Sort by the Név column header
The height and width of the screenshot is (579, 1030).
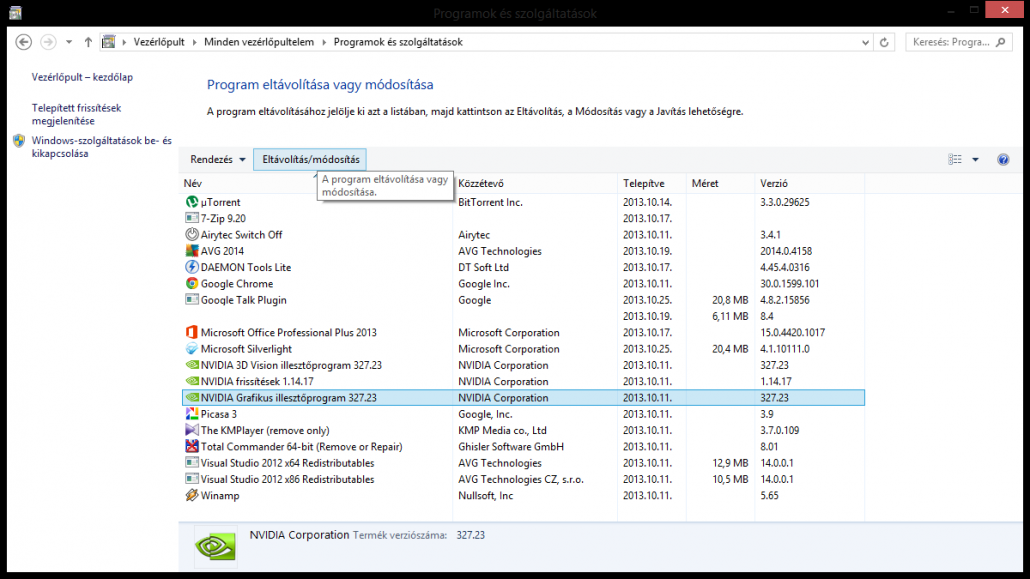pyautogui.click(x=317, y=183)
